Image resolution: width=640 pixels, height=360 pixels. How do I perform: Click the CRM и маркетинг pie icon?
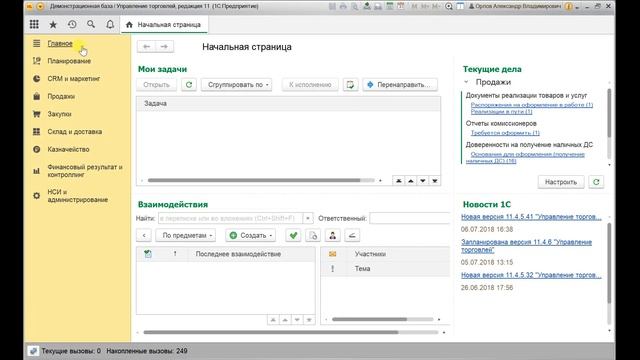[x=37, y=78]
